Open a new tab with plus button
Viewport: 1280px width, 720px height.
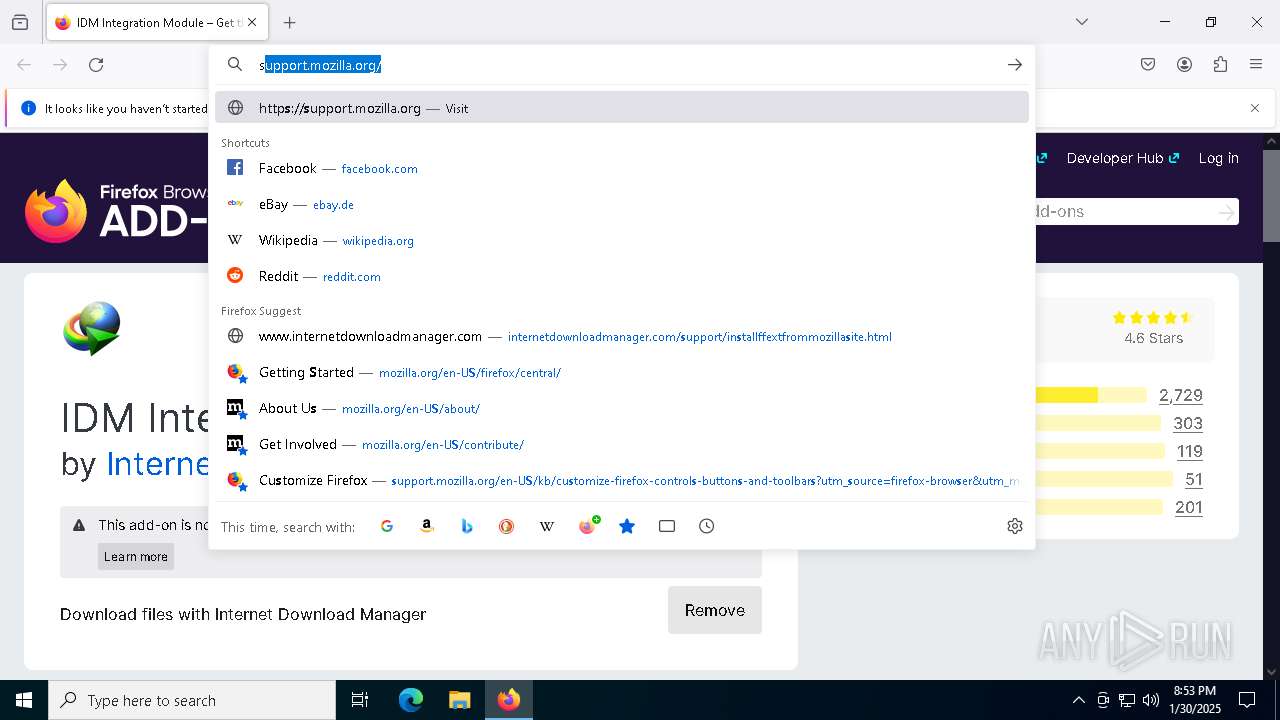(x=290, y=22)
